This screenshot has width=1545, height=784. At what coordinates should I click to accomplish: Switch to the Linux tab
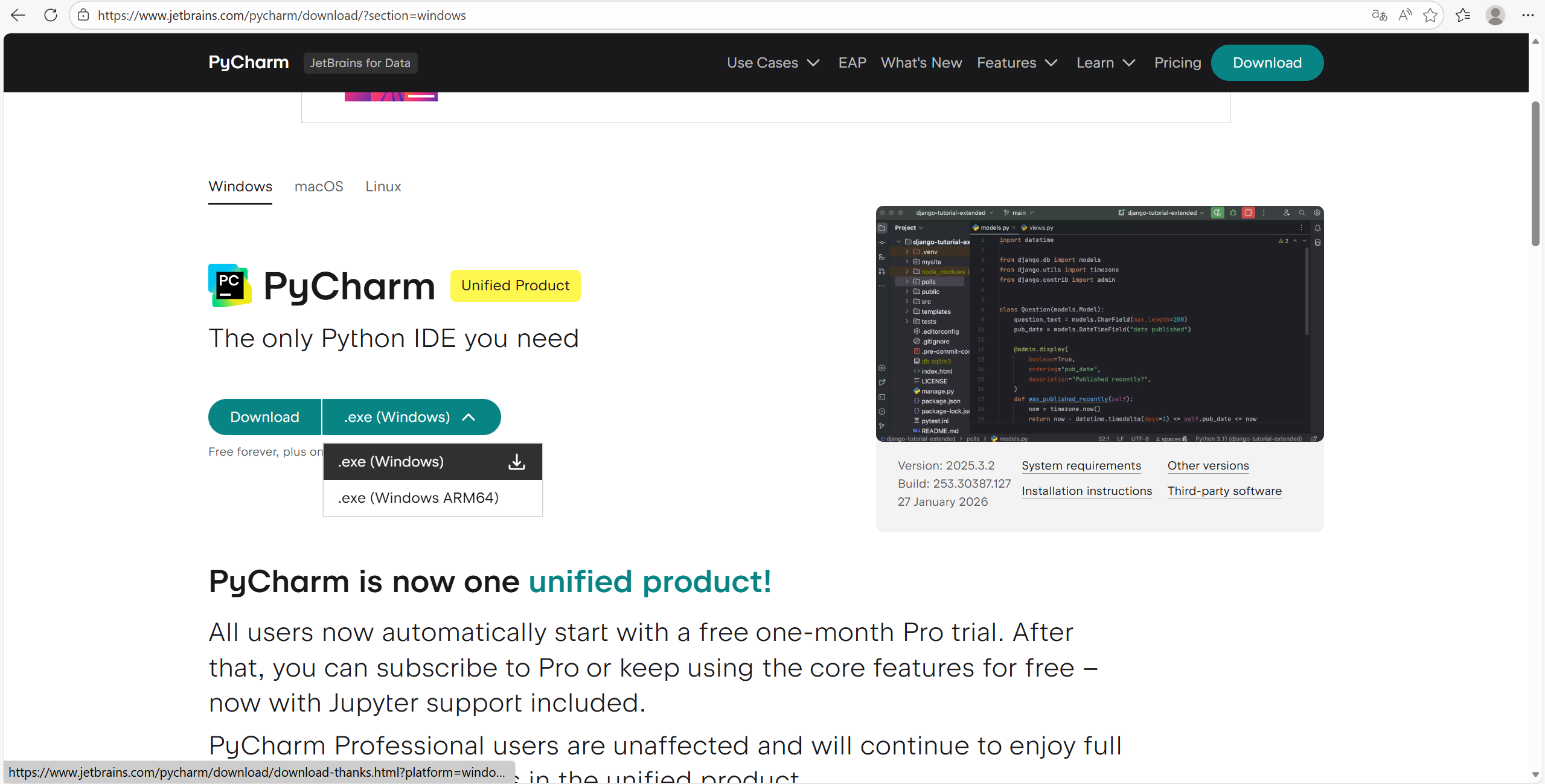pos(383,186)
